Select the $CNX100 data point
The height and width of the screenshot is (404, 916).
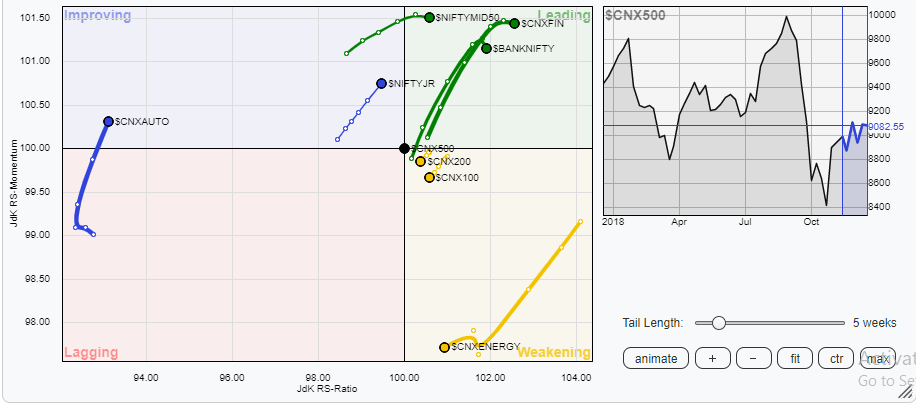coord(429,177)
